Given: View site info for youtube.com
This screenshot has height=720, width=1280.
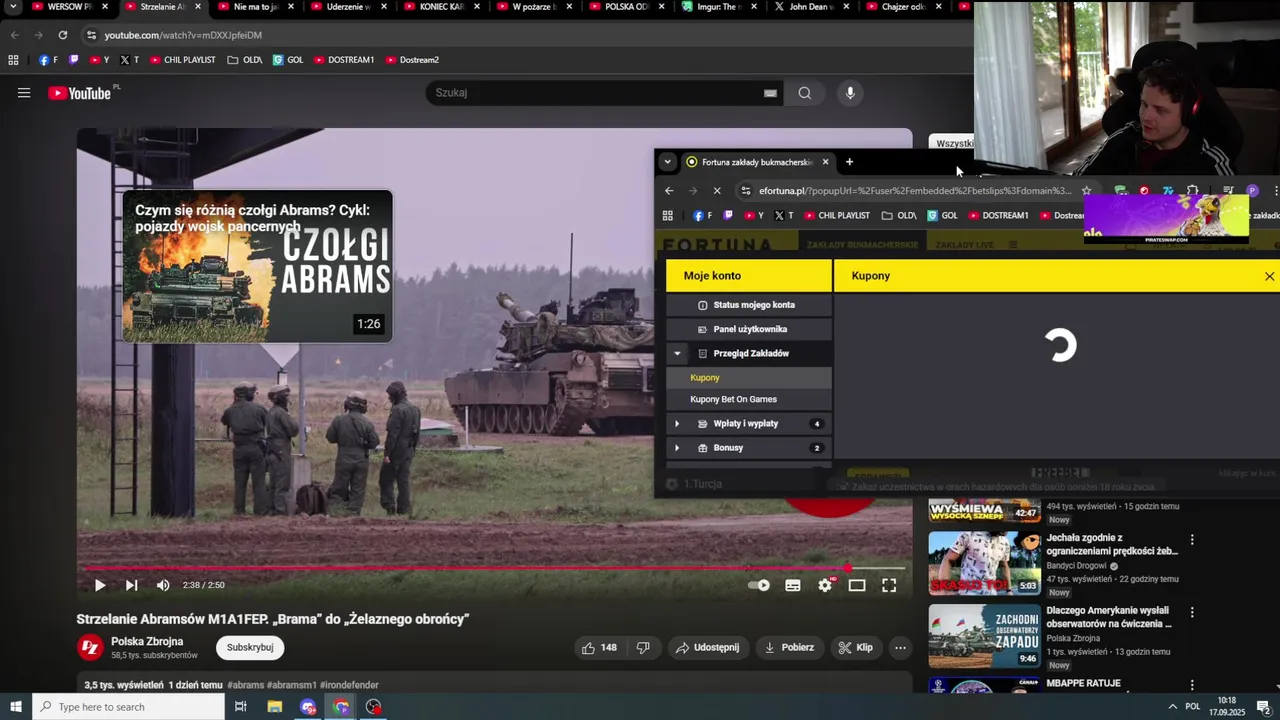Looking at the screenshot, I should pos(91,35).
